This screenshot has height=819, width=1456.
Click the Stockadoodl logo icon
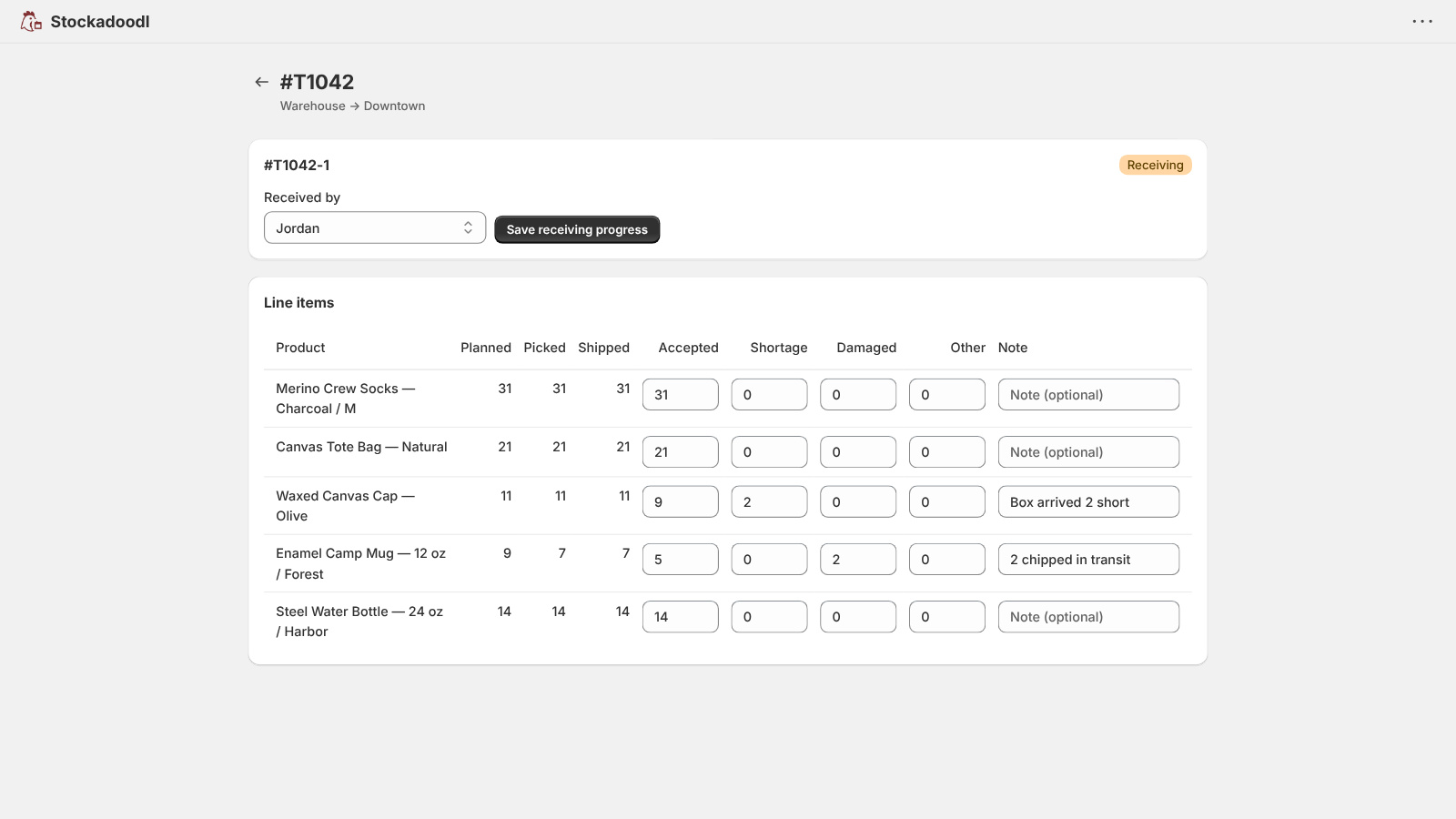click(32, 21)
